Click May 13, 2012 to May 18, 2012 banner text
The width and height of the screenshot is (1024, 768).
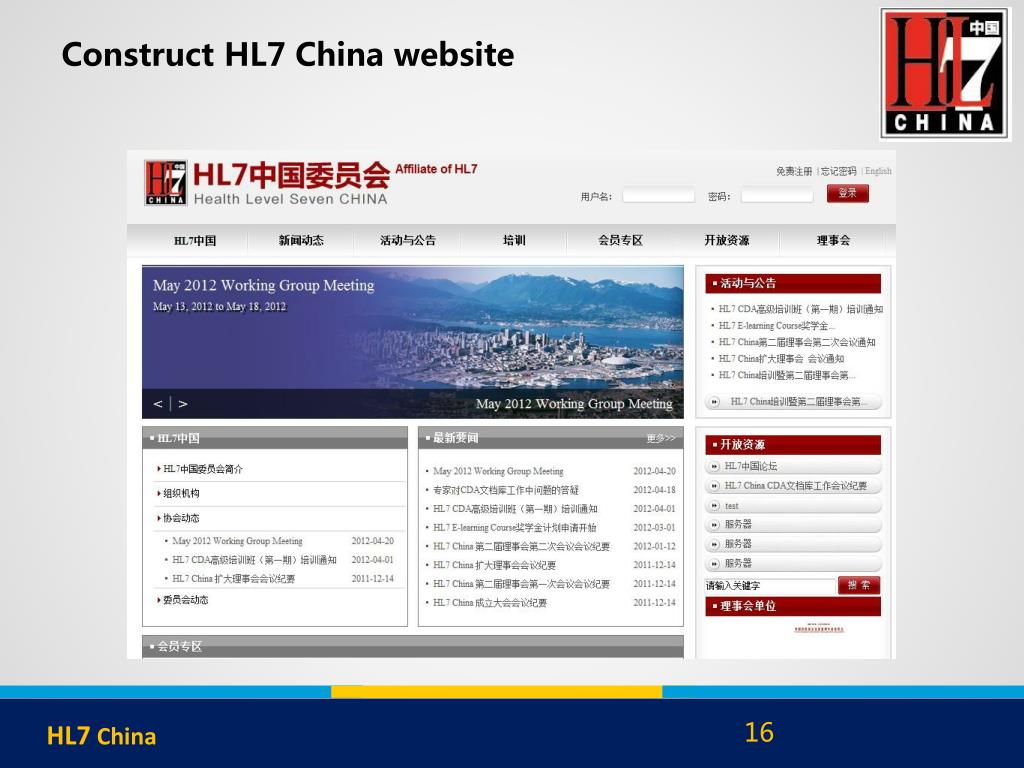219,306
